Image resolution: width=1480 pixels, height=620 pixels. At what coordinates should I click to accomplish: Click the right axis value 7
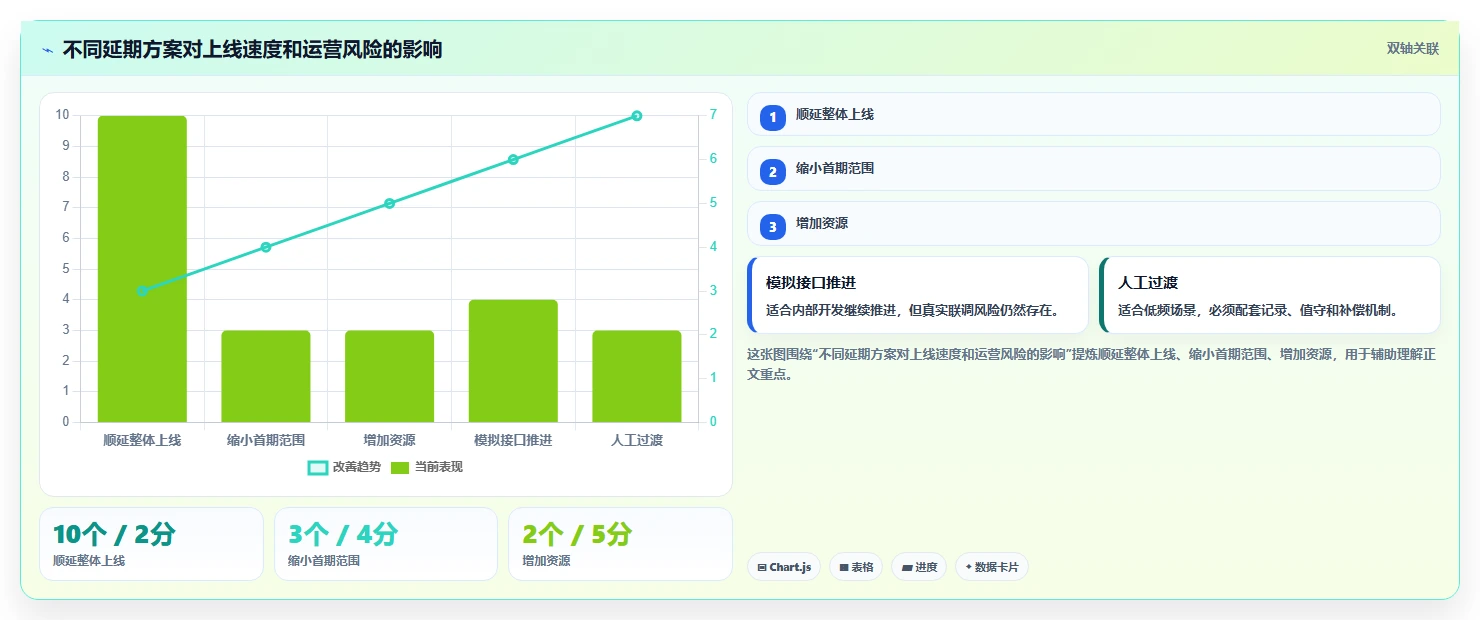coord(713,115)
